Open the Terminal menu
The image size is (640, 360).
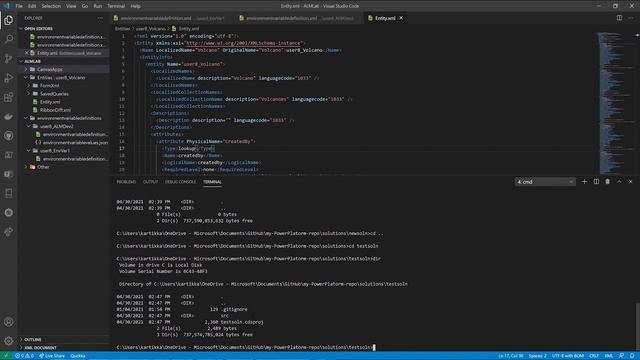coord(116,6)
